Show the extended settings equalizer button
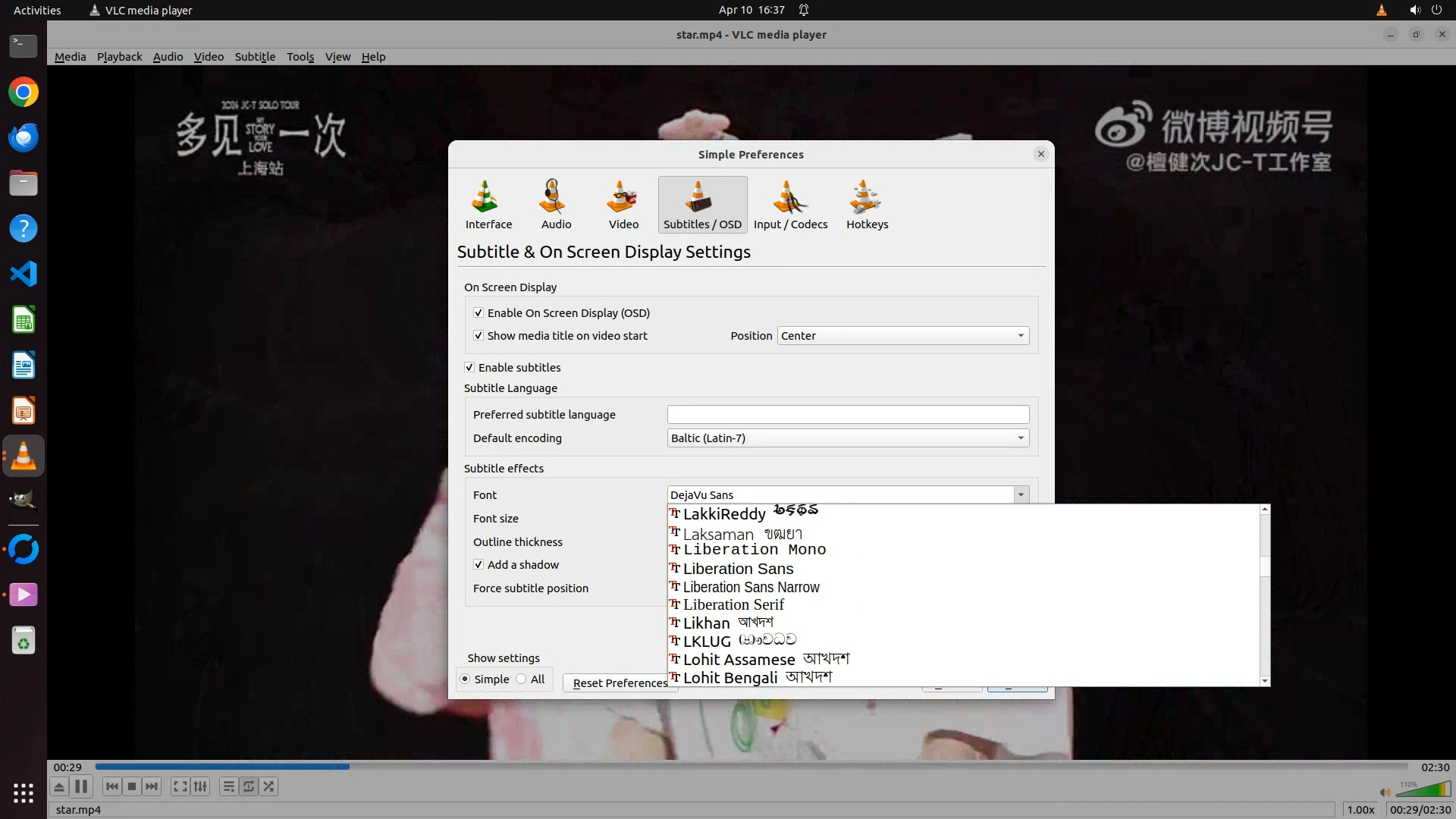 pos(200,786)
